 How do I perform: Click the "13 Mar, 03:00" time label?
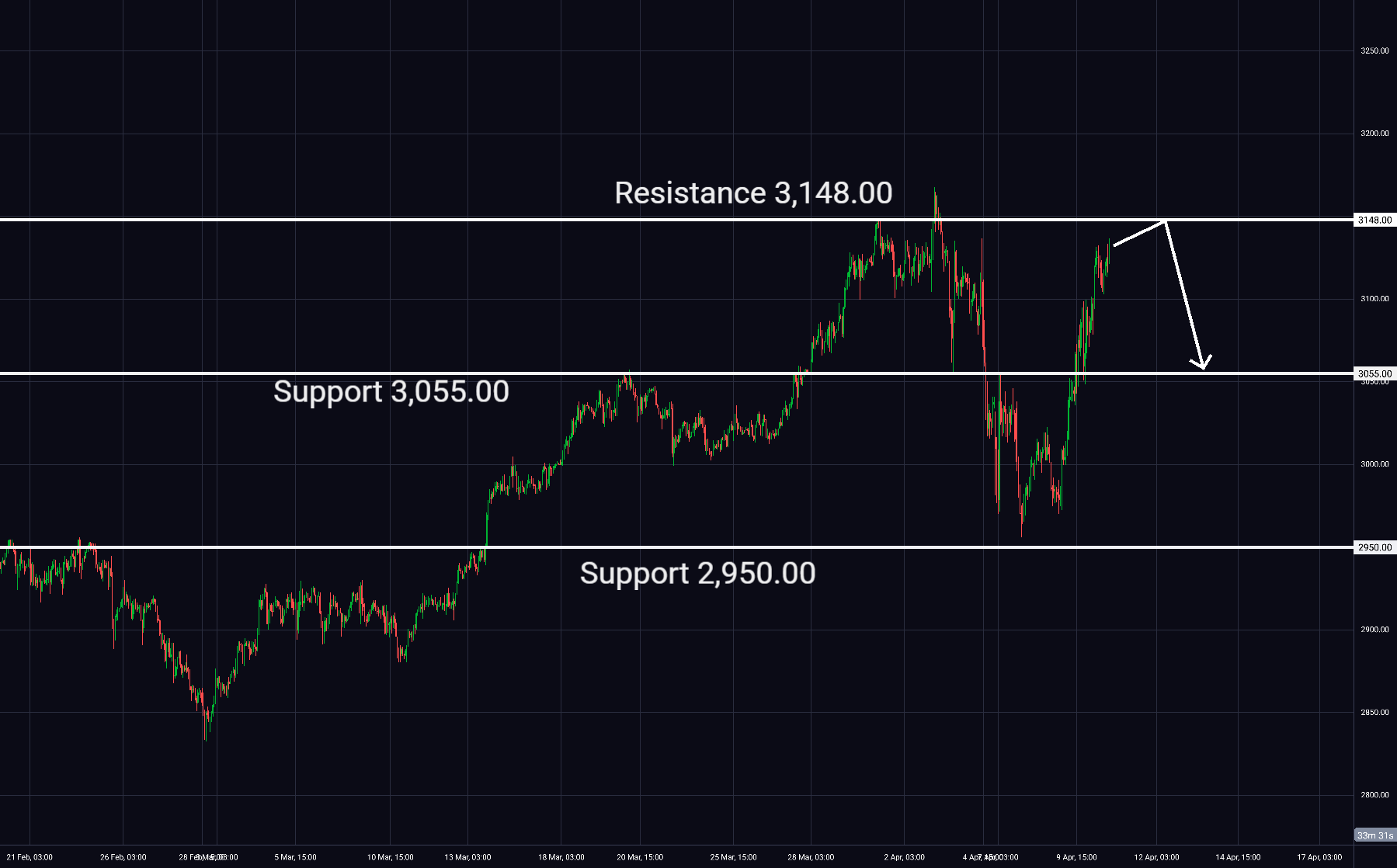467,857
